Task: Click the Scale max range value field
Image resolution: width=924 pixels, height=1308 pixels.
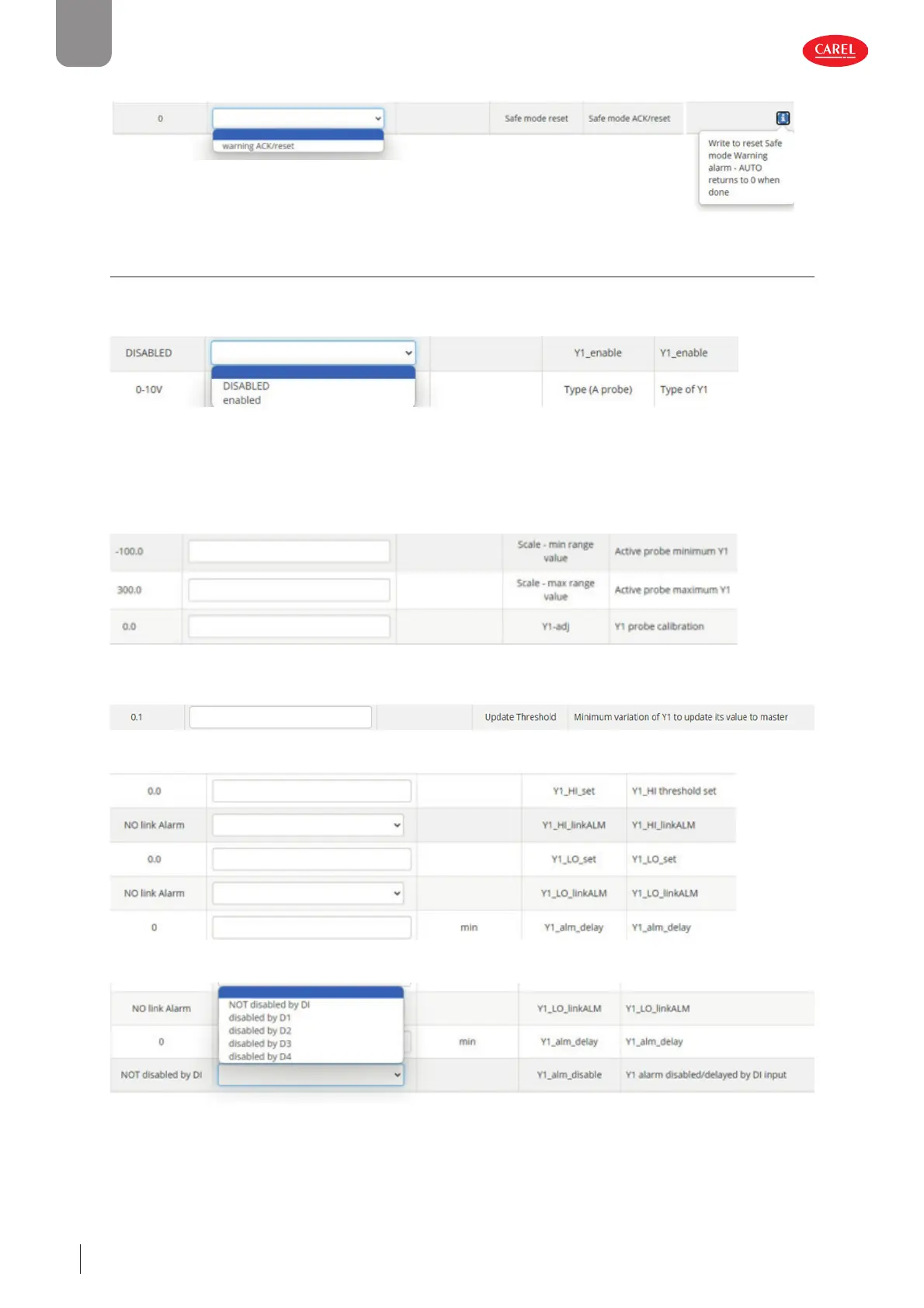Action: click(x=289, y=590)
